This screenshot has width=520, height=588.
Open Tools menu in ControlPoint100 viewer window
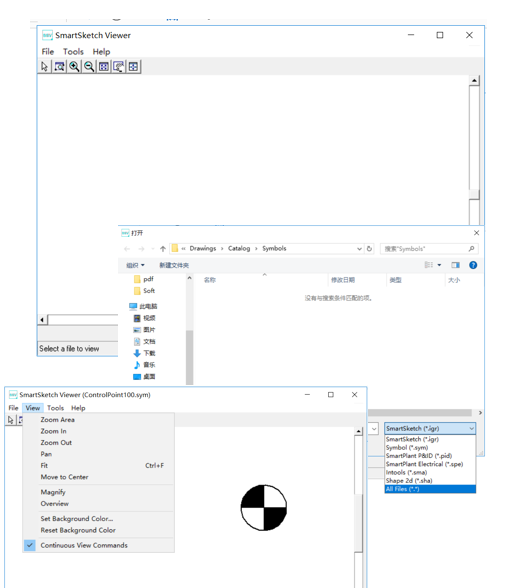pos(55,408)
